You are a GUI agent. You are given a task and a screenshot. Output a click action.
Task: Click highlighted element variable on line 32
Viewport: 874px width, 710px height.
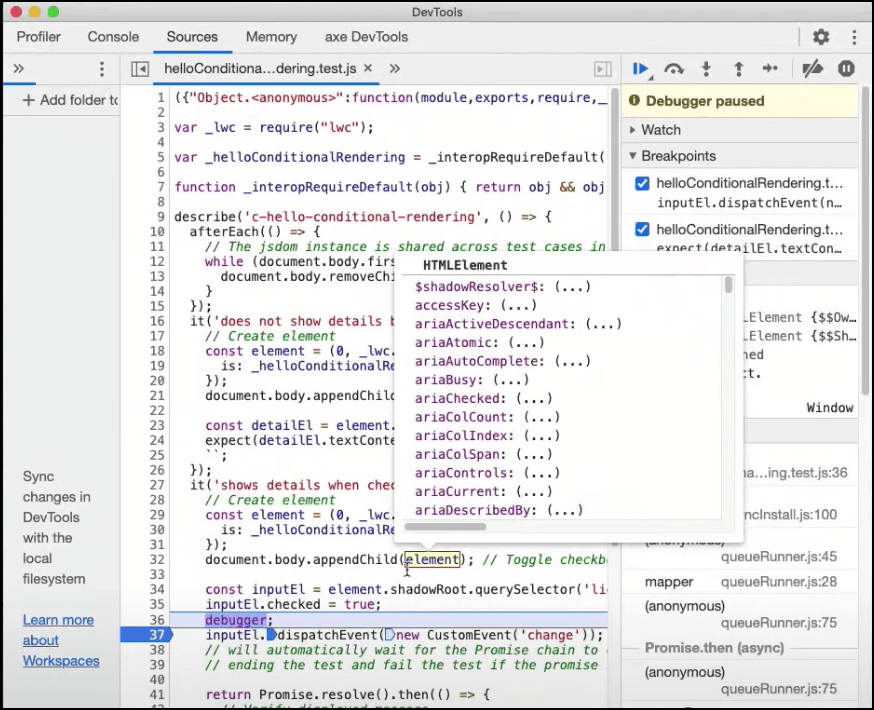point(432,560)
